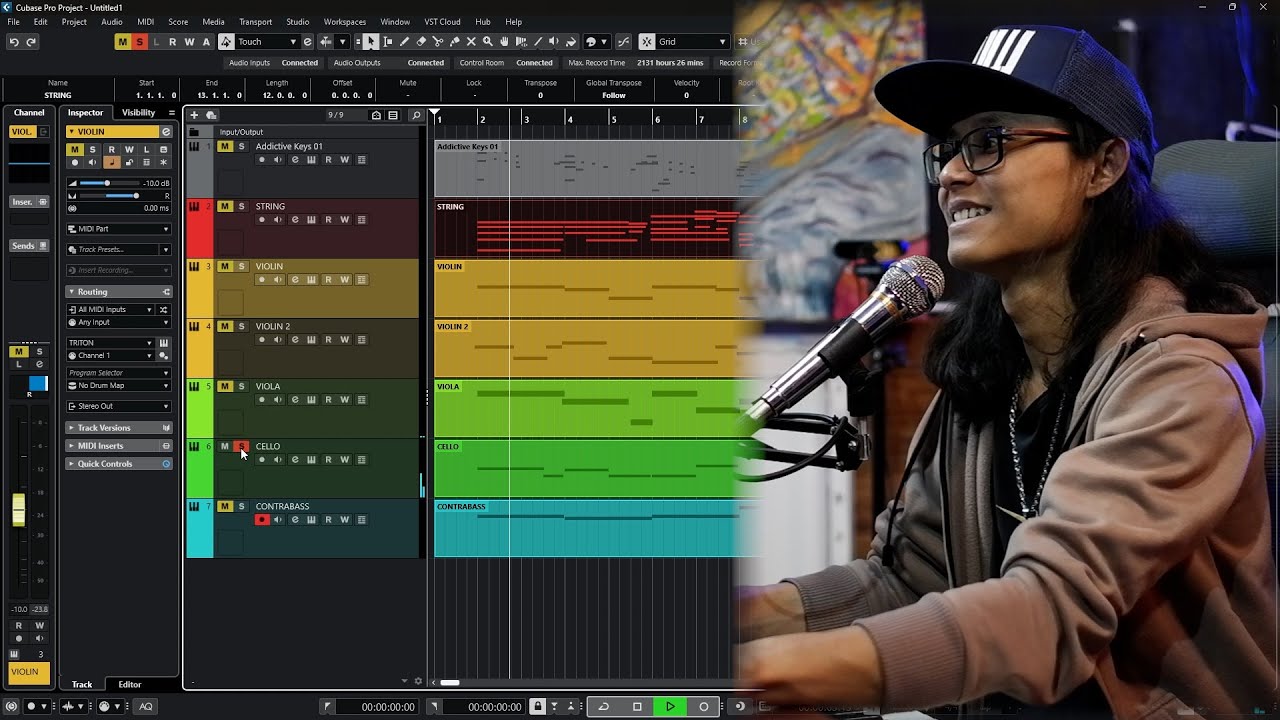Viewport: 1280px width, 720px height.
Task: Open the File menu
Action: point(13,22)
